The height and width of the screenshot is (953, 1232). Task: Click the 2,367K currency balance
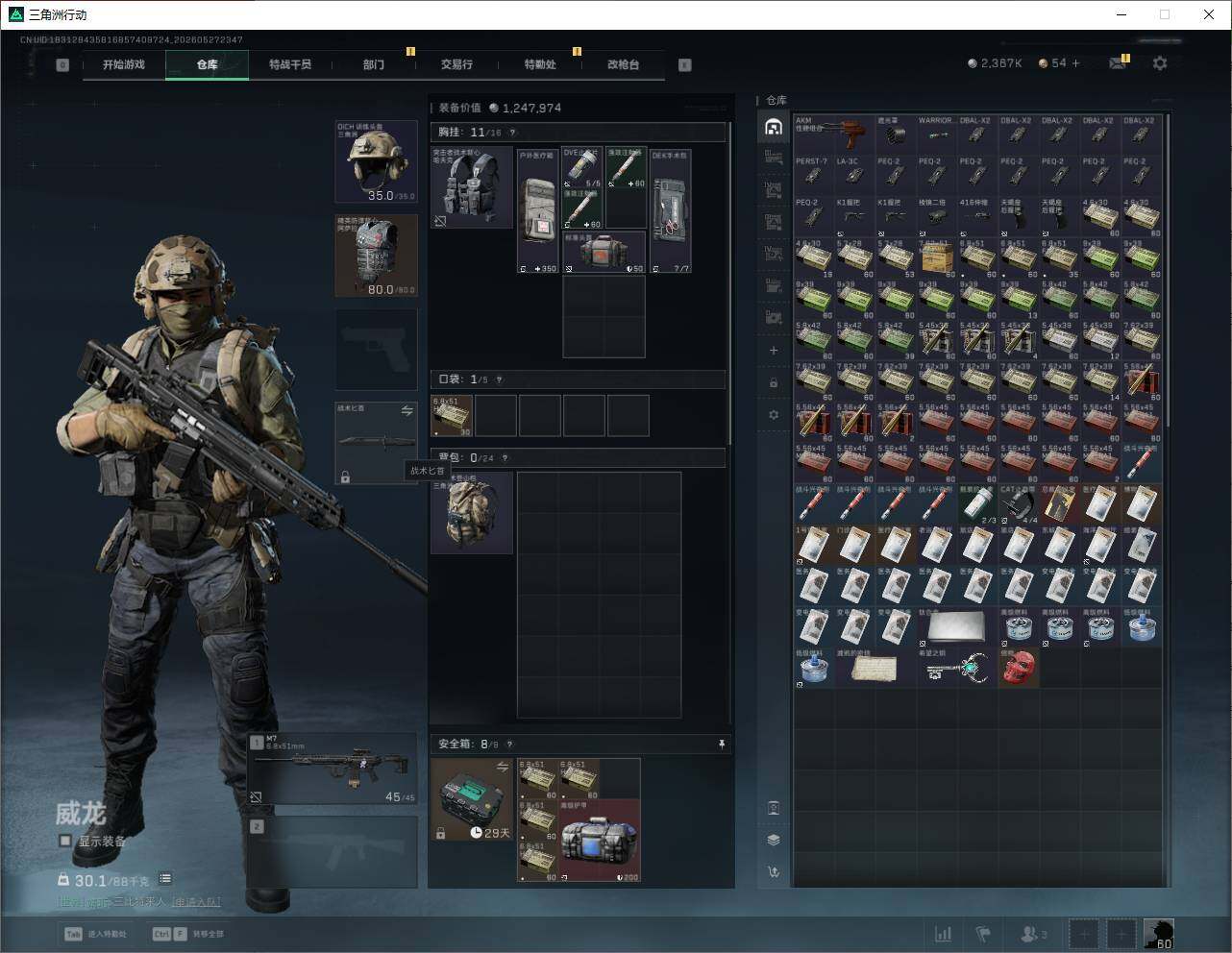click(x=995, y=62)
